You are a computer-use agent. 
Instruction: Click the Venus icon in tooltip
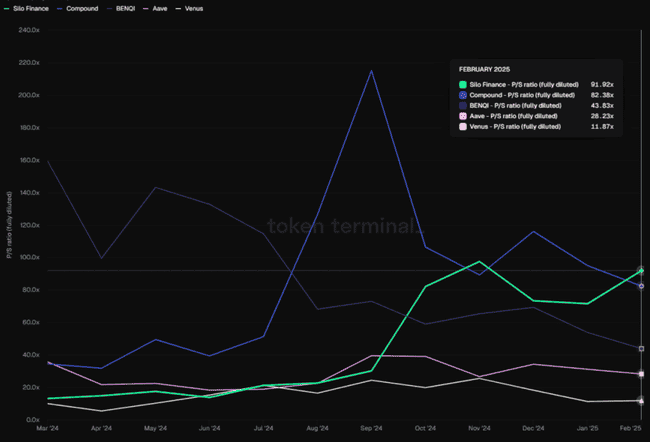point(463,127)
